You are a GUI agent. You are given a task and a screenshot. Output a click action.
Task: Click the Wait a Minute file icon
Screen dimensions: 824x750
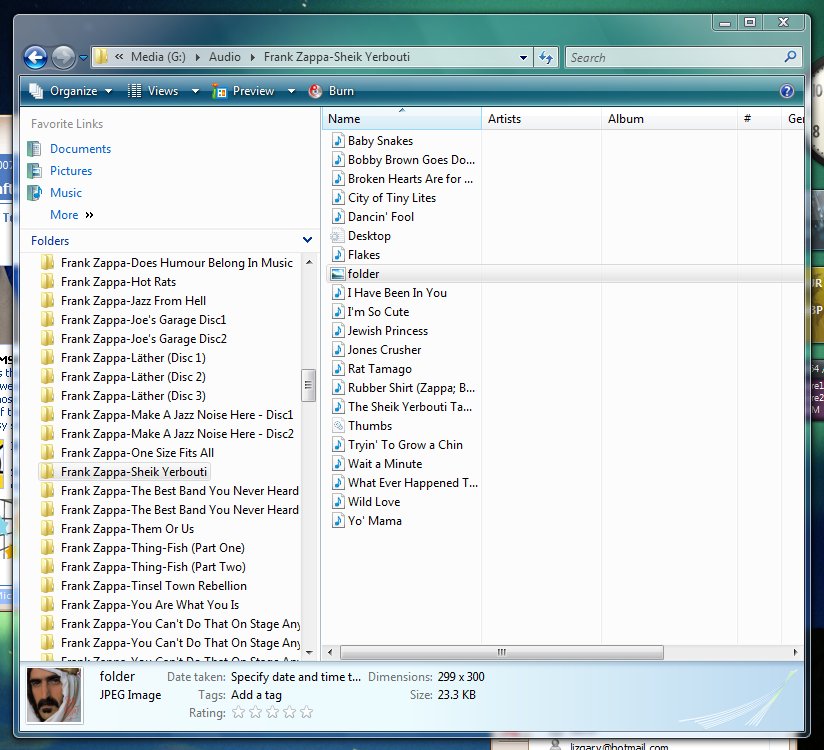pyautogui.click(x=338, y=464)
